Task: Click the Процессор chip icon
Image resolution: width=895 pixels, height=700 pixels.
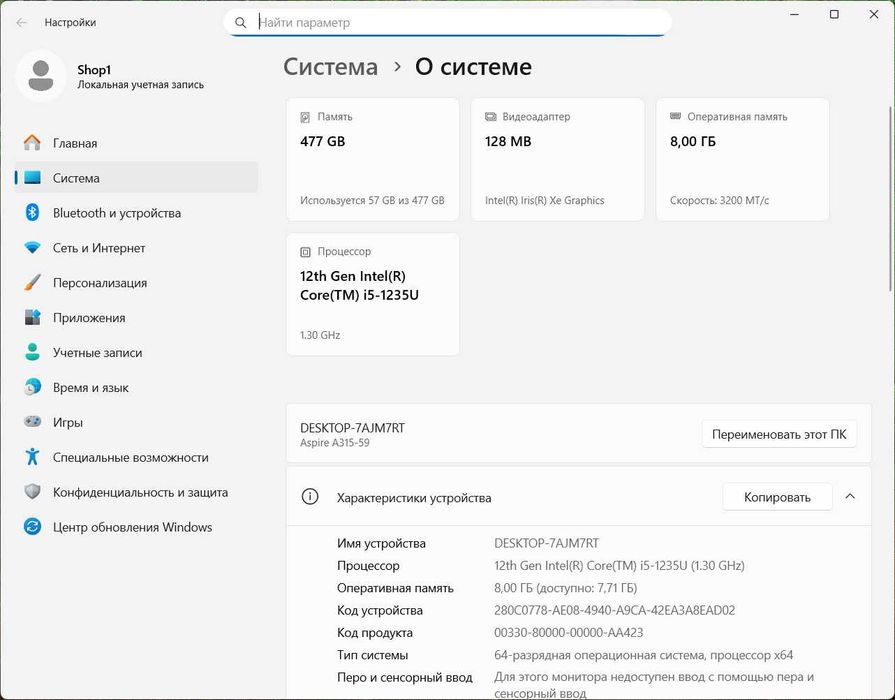Action: pos(305,252)
